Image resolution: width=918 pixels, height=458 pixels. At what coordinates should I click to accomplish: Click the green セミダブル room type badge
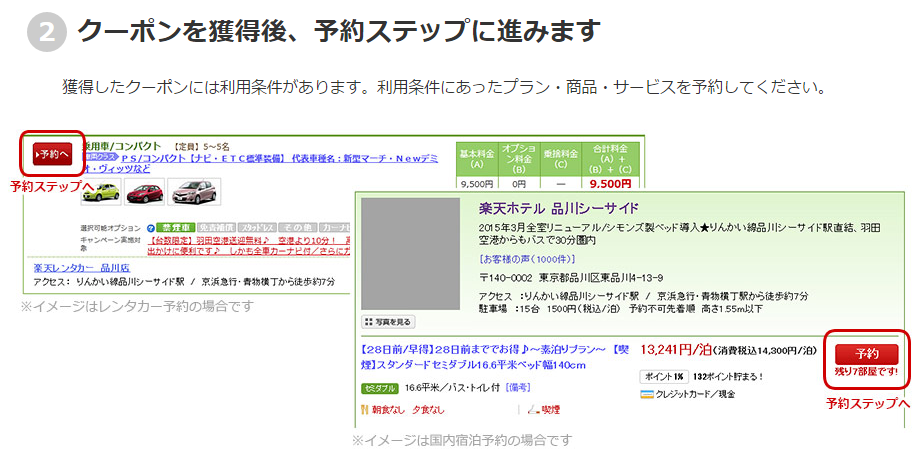(x=380, y=388)
